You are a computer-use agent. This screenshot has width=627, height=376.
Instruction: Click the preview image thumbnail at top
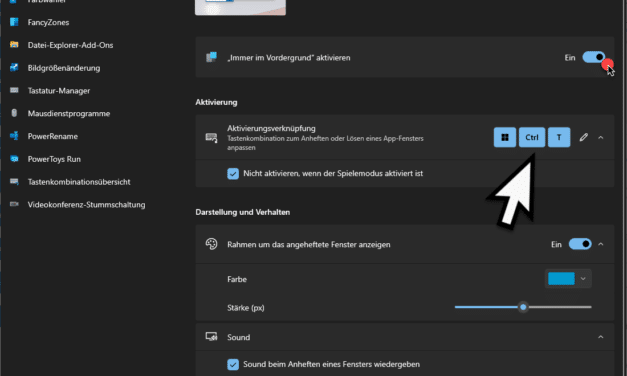pyautogui.click(x=240, y=7)
